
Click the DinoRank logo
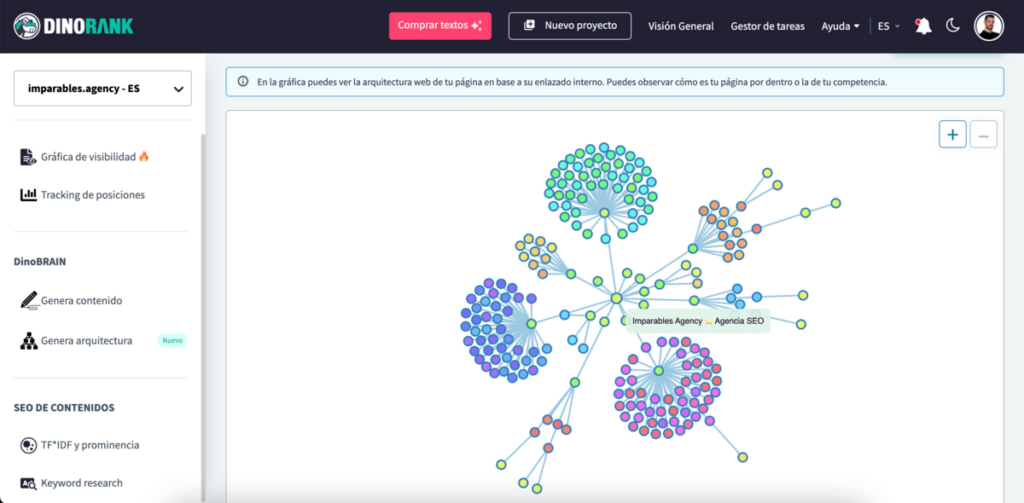point(74,26)
